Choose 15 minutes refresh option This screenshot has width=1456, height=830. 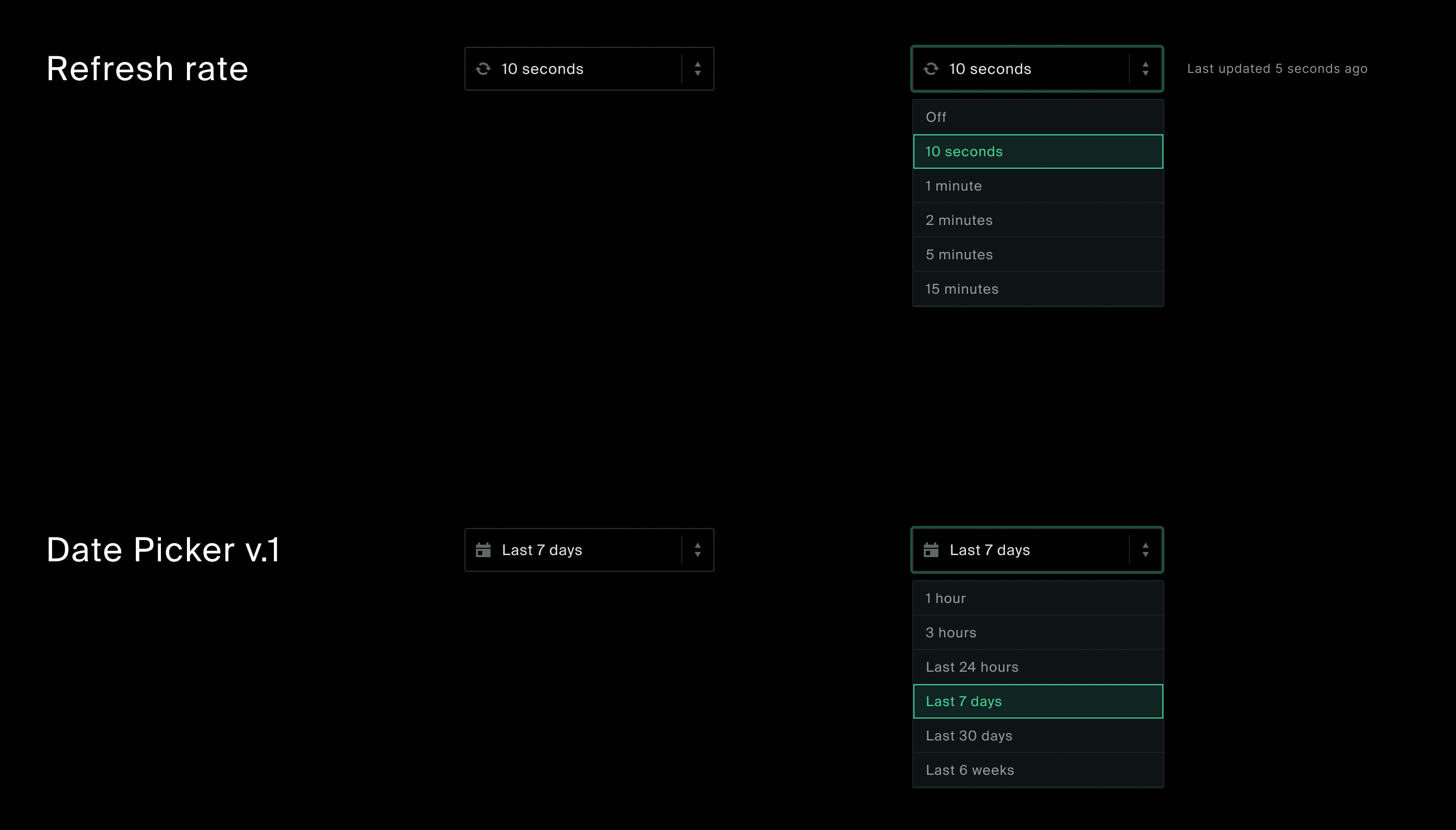(1037, 289)
